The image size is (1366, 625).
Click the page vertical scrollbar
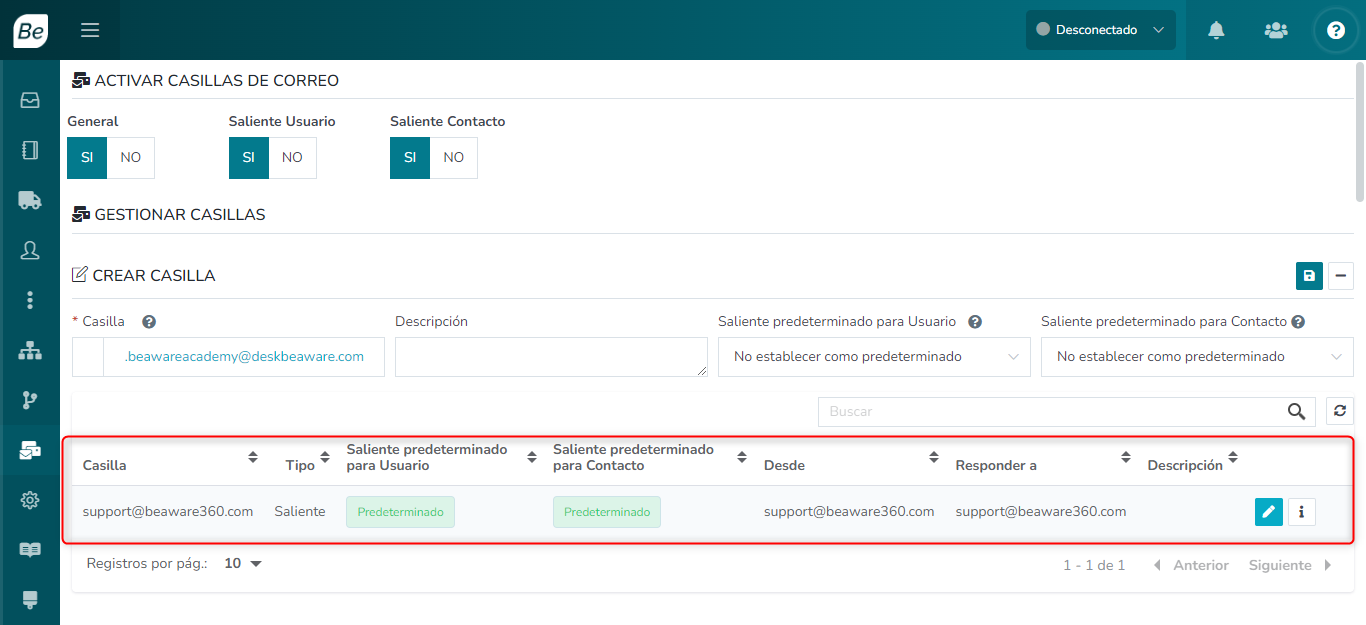point(1360,130)
